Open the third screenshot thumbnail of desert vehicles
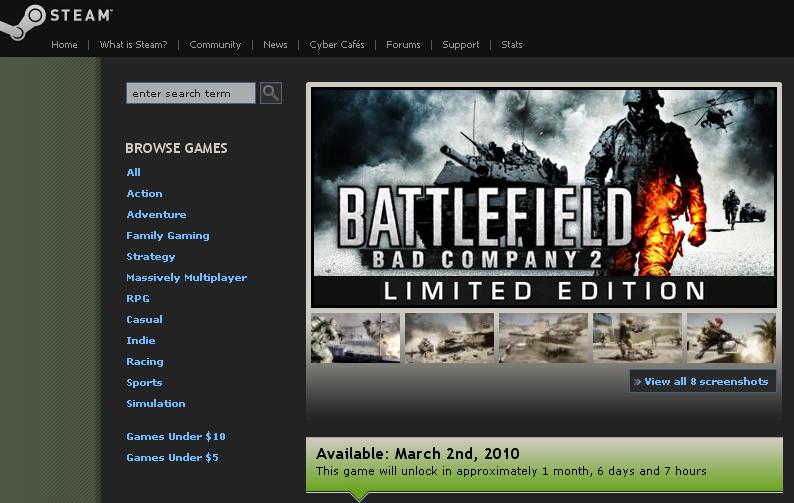This screenshot has width=794, height=503. pyautogui.click(x=543, y=338)
